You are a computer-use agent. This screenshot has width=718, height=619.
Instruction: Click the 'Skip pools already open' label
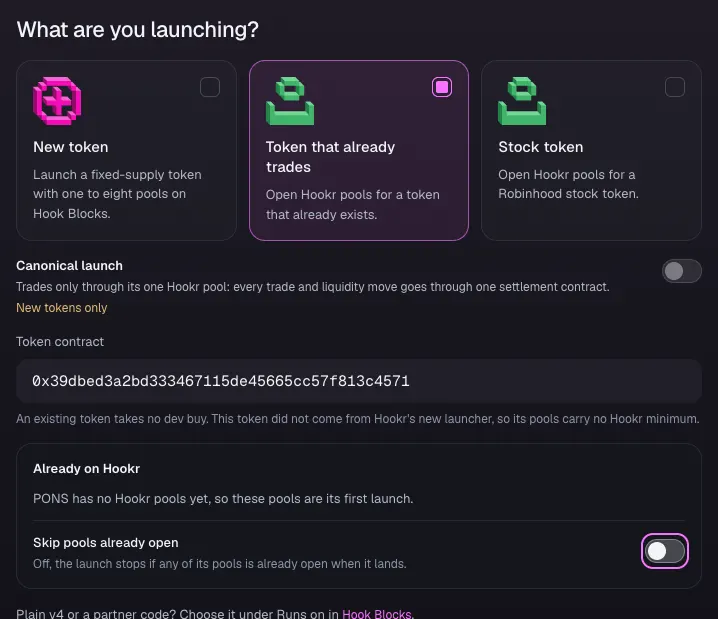(x=106, y=543)
